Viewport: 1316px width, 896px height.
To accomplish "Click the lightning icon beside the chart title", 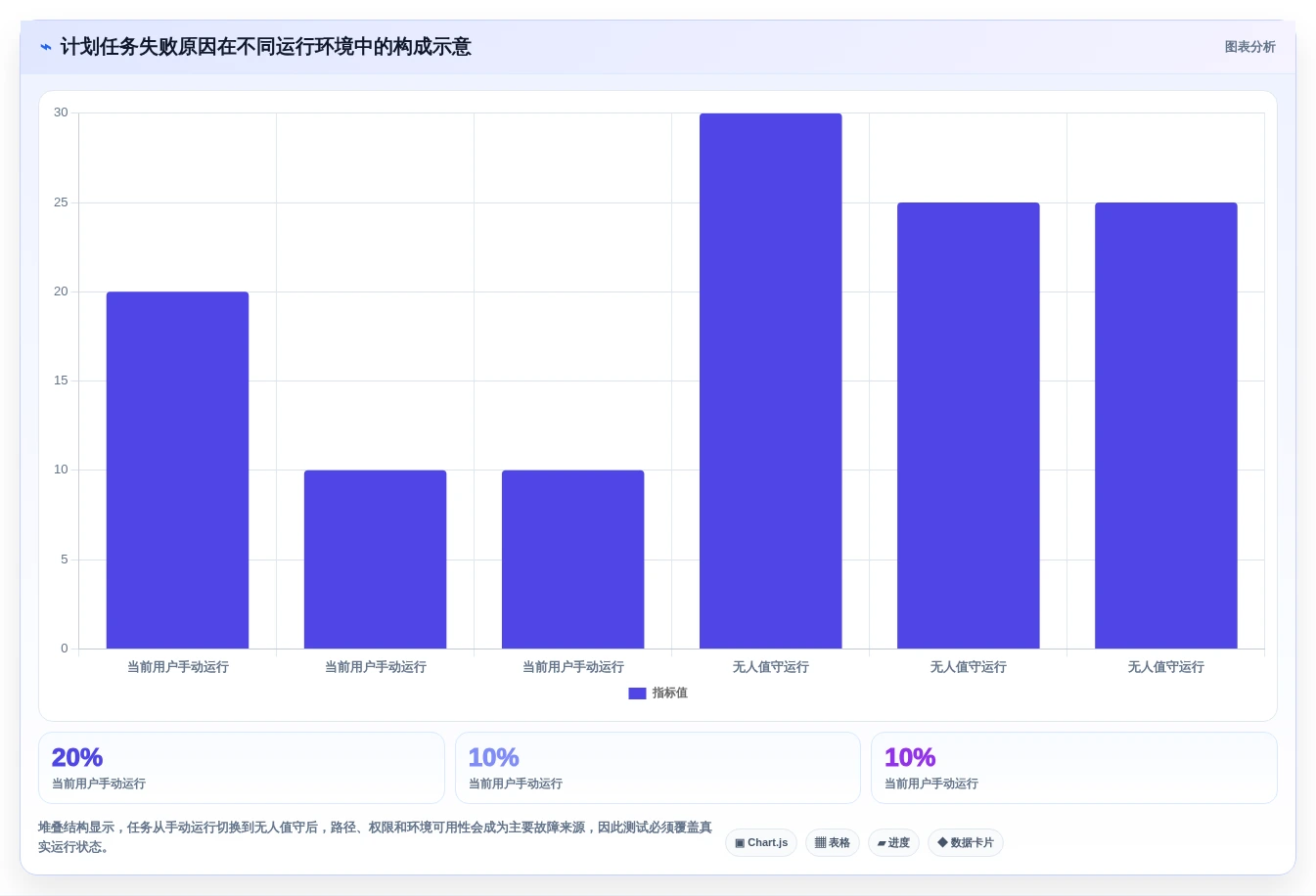I will (x=46, y=47).
